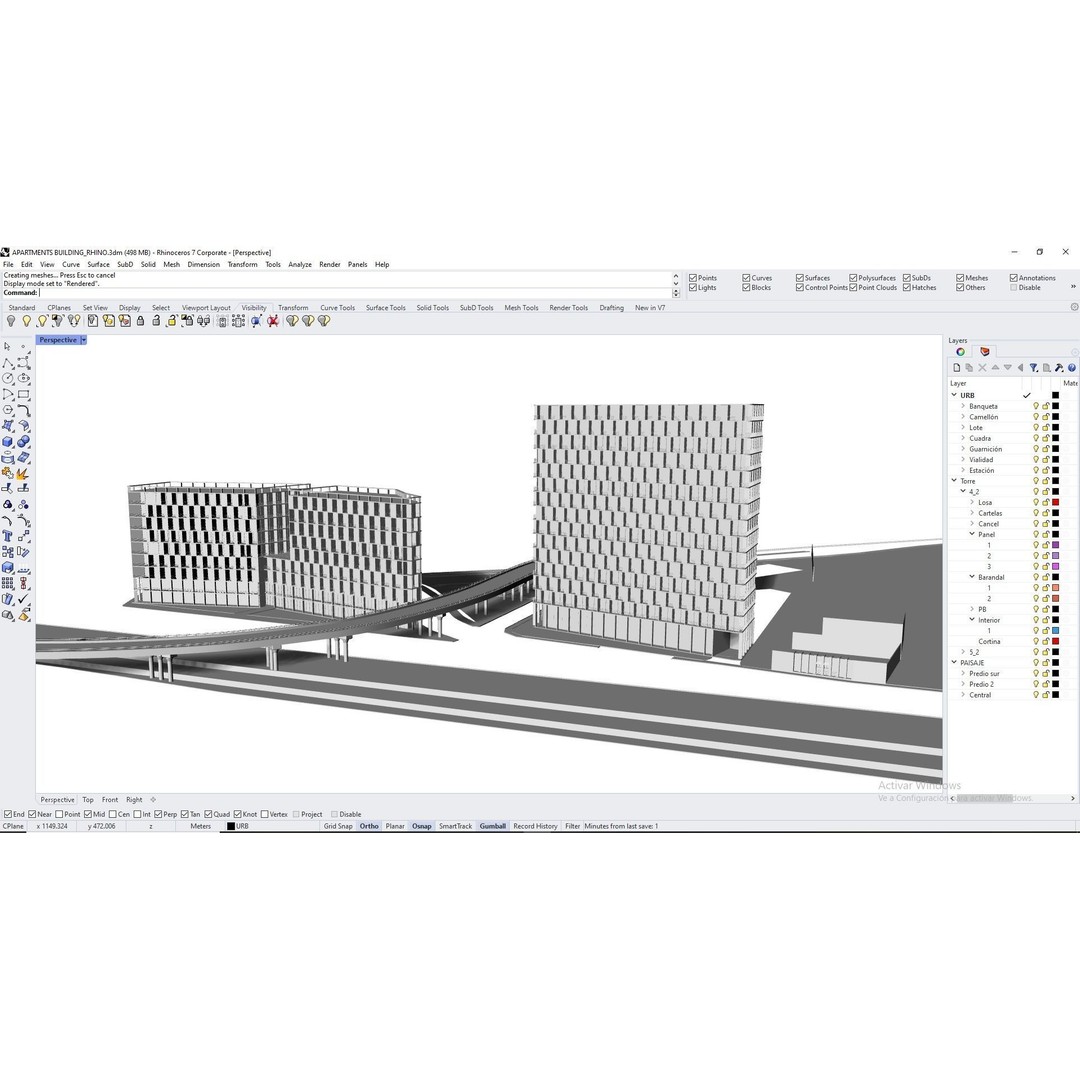Expand the 5_2 layer
Image resolution: width=1080 pixels, height=1080 pixels.
tap(963, 652)
